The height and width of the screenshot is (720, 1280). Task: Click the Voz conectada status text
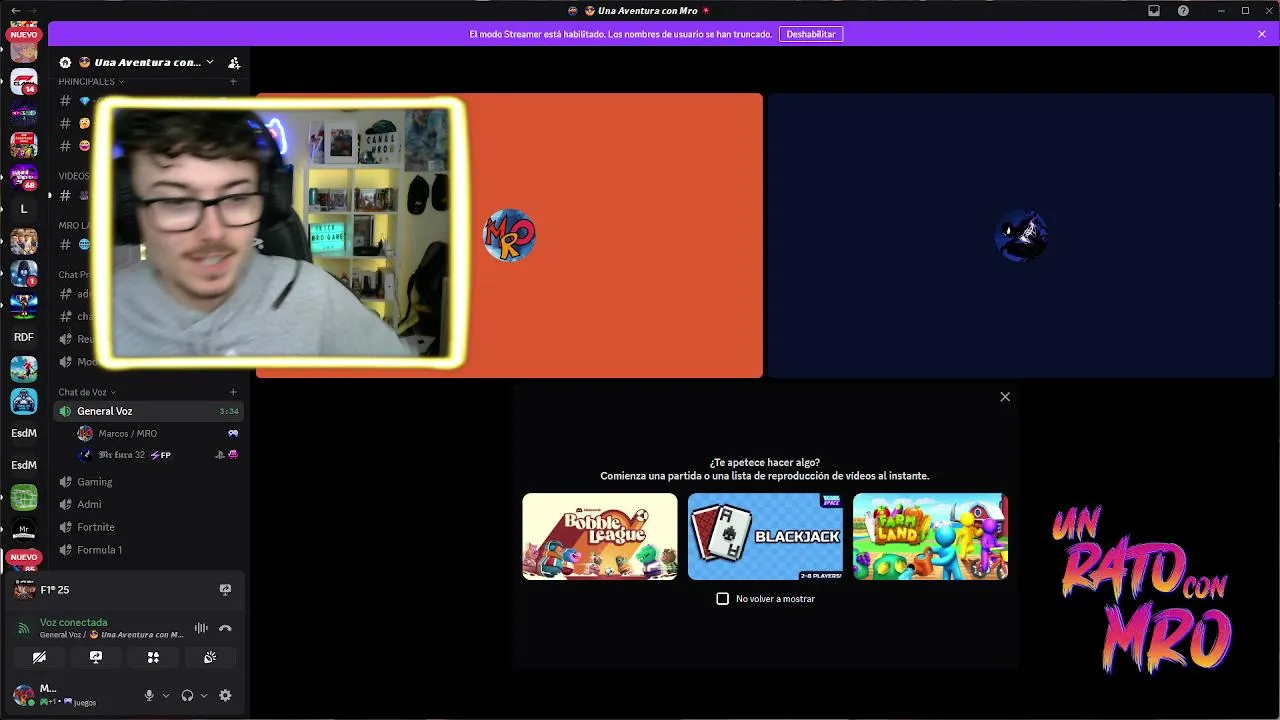[x=74, y=622]
